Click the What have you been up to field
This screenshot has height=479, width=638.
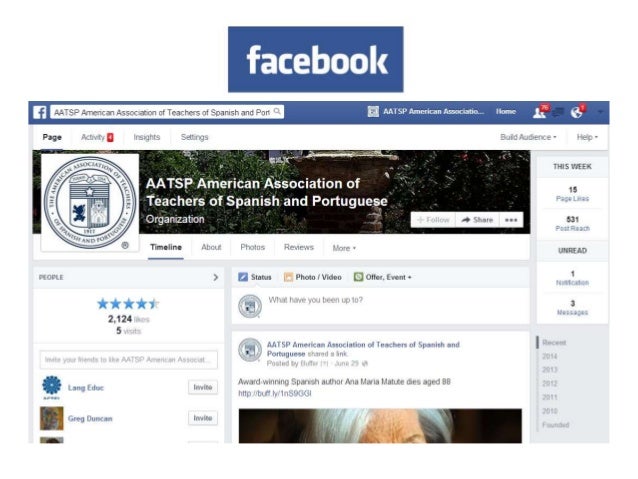point(315,300)
